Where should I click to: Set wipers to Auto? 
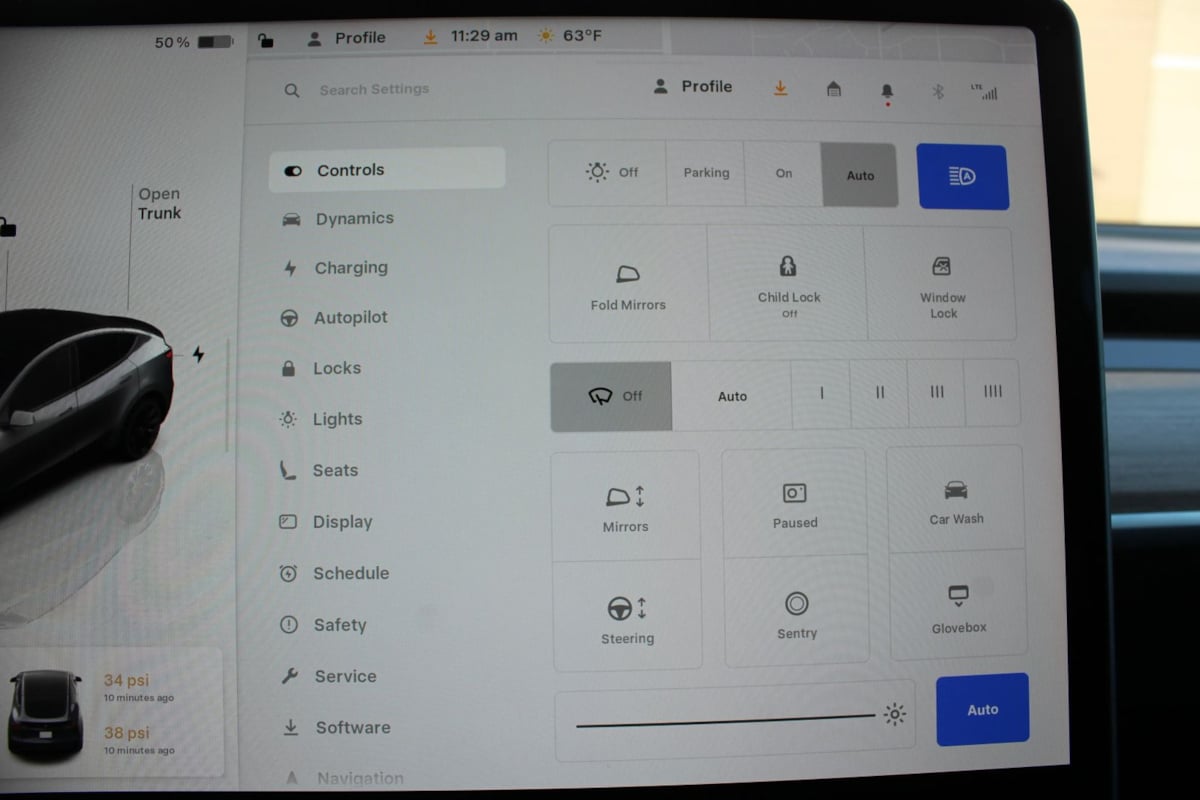pyautogui.click(x=732, y=396)
